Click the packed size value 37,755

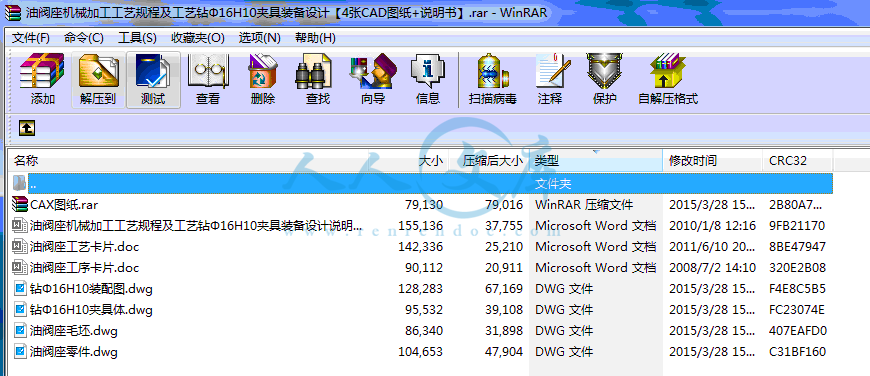coord(503,226)
